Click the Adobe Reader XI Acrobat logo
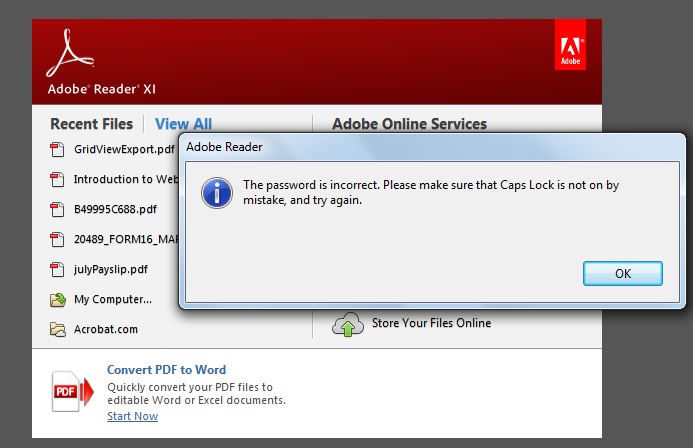 (x=70, y=53)
